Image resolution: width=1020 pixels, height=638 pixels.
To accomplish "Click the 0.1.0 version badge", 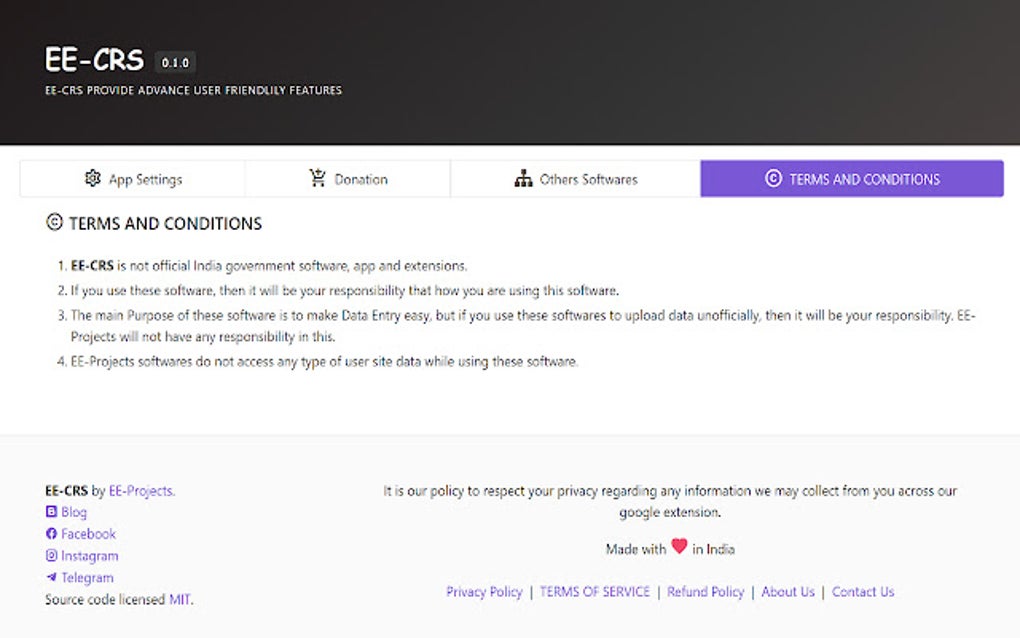I will pyautogui.click(x=174, y=61).
